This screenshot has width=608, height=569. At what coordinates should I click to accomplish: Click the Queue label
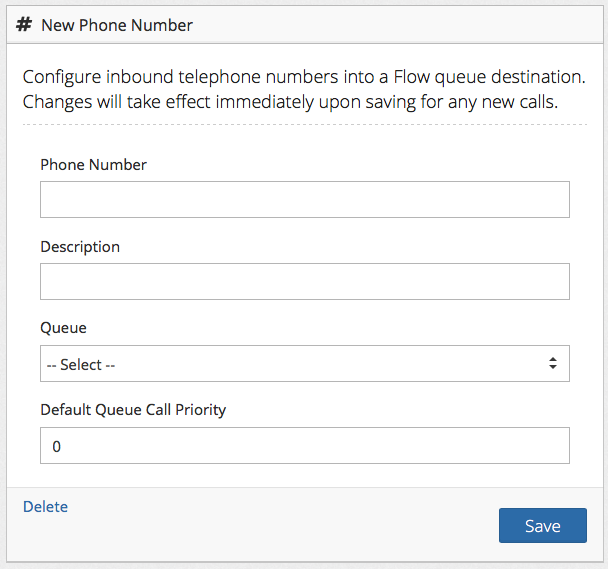63,328
